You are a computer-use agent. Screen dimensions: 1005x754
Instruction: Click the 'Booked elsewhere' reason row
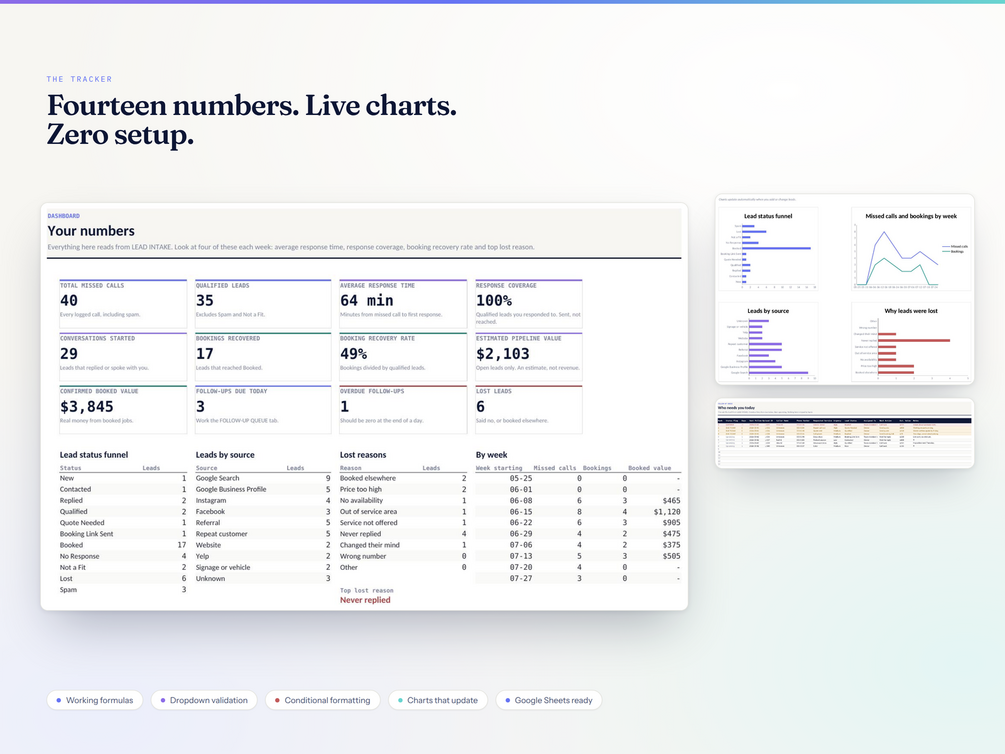point(403,478)
